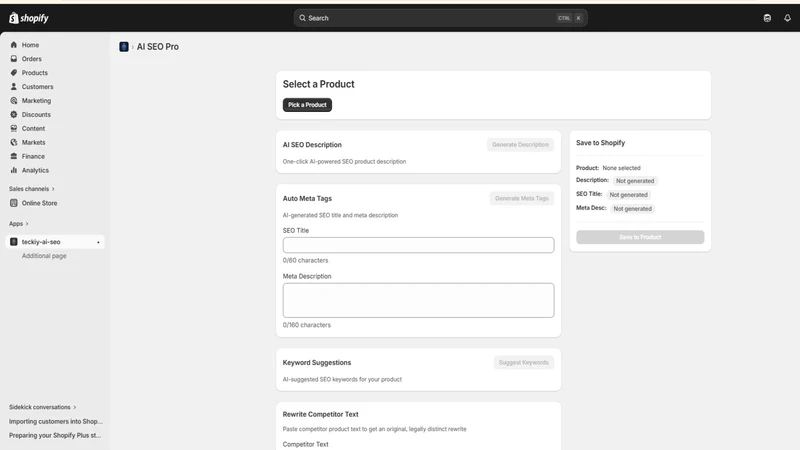Click the teckiy-ai-seo app icon
The image size is (800, 450).
tap(14, 242)
